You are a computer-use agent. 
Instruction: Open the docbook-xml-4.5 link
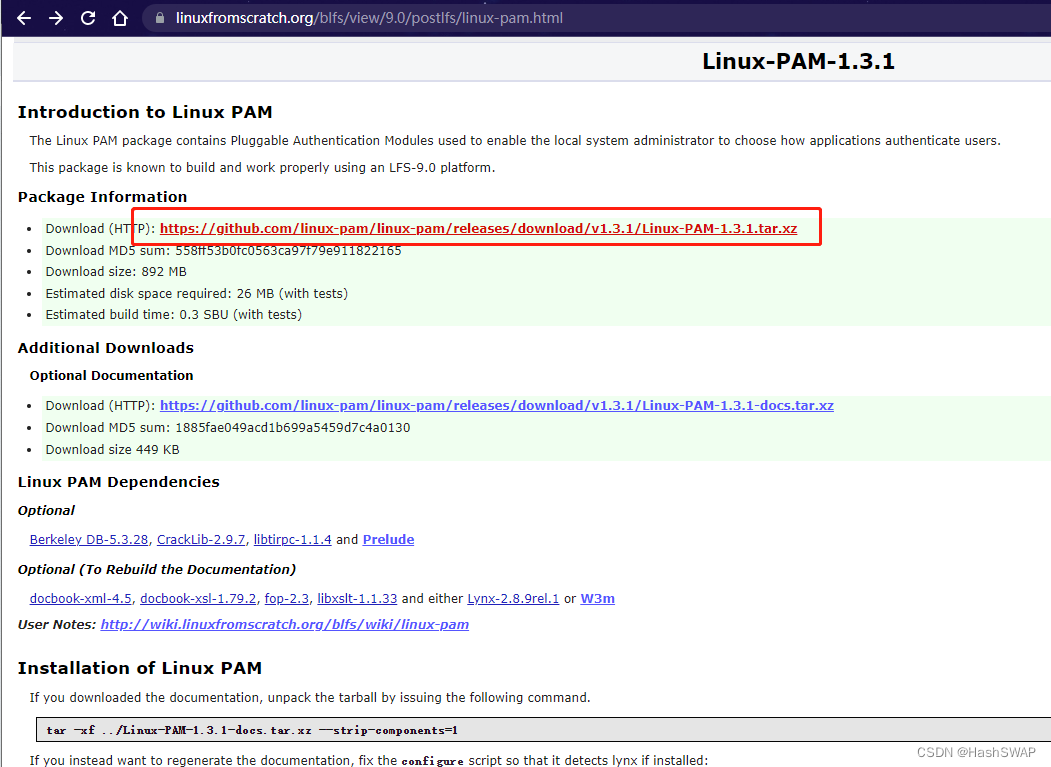click(80, 599)
